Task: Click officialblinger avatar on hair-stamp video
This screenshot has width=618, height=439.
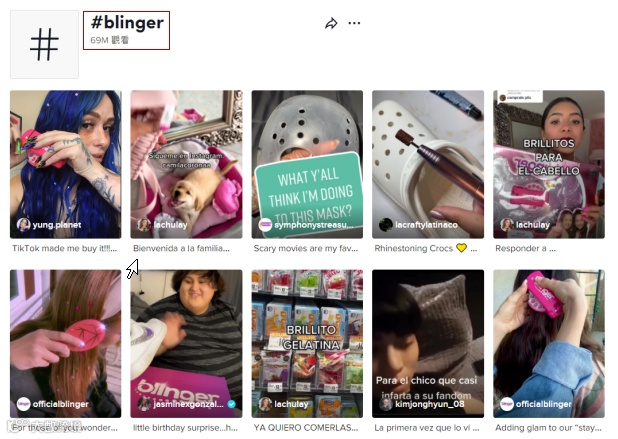Action: point(23,404)
